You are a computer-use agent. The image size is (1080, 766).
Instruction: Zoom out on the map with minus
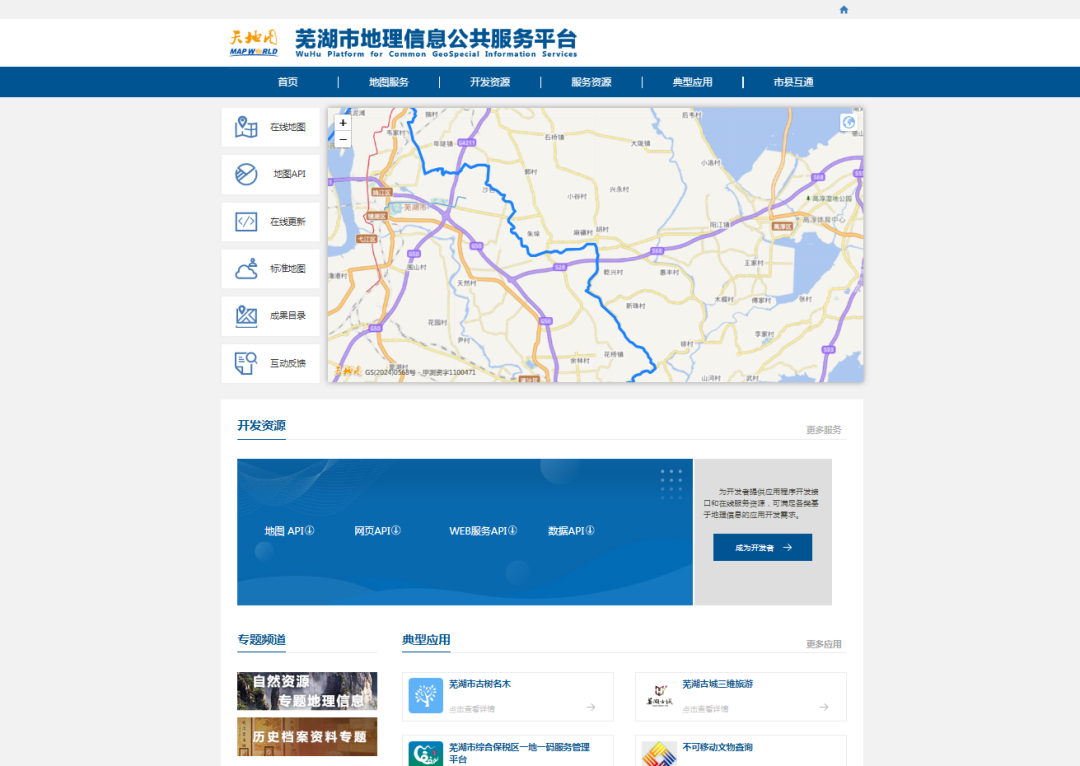pyautogui.click(x=343, y=139)
